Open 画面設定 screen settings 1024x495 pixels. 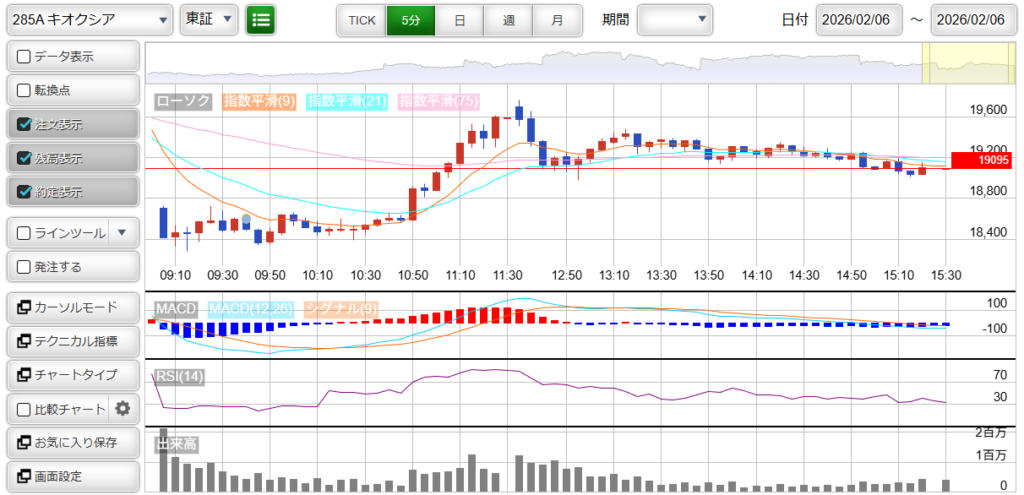pos(72,476)
